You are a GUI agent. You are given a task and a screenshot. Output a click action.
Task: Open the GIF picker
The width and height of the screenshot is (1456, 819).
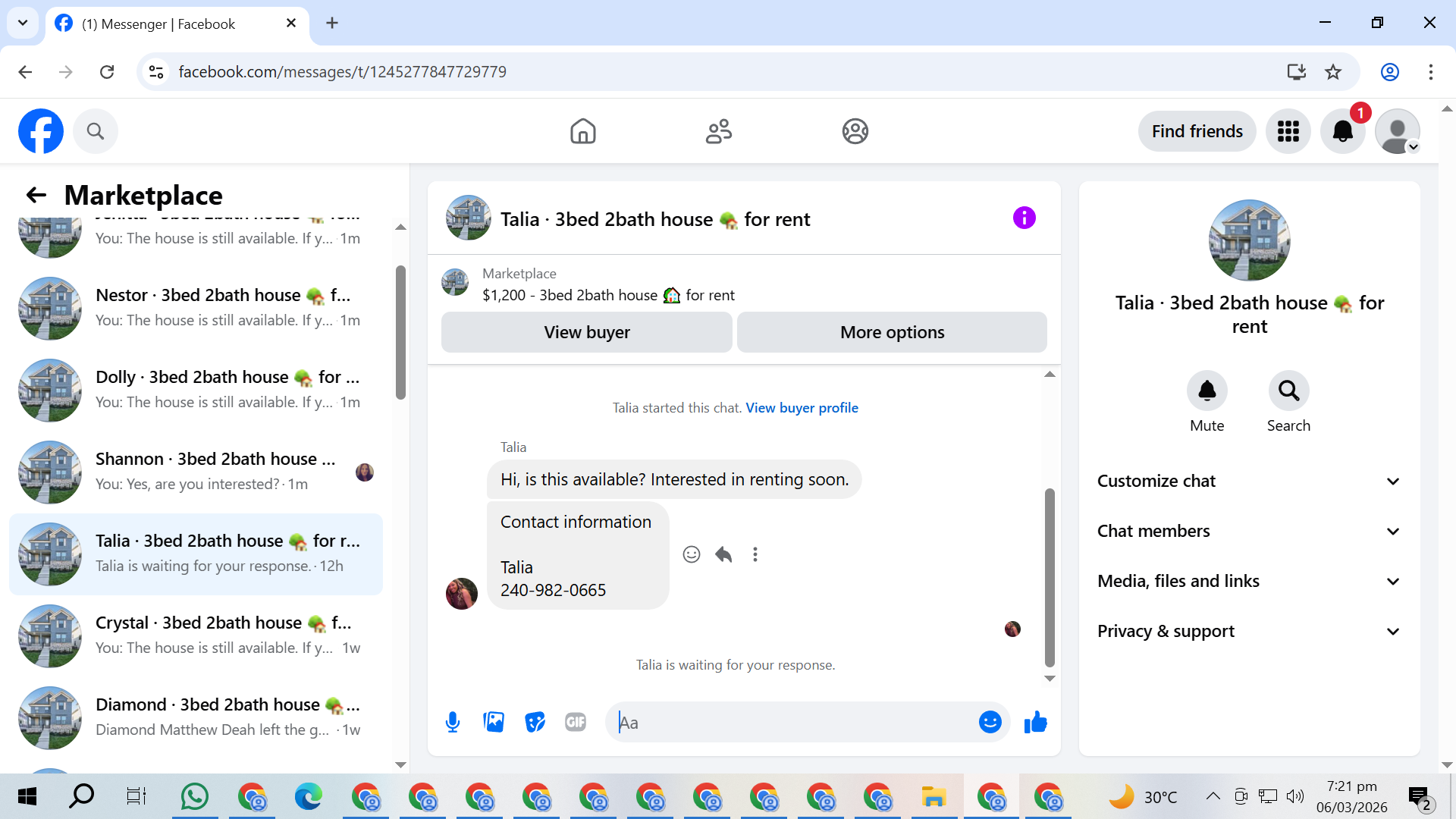pyautogui.click(x=576, y=722)
